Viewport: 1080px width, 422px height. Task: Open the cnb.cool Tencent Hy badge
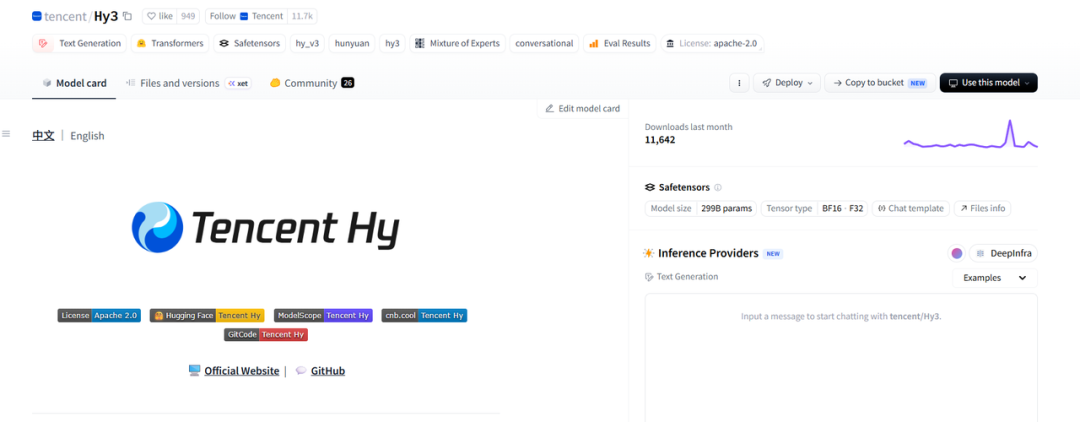click(424, 315)
